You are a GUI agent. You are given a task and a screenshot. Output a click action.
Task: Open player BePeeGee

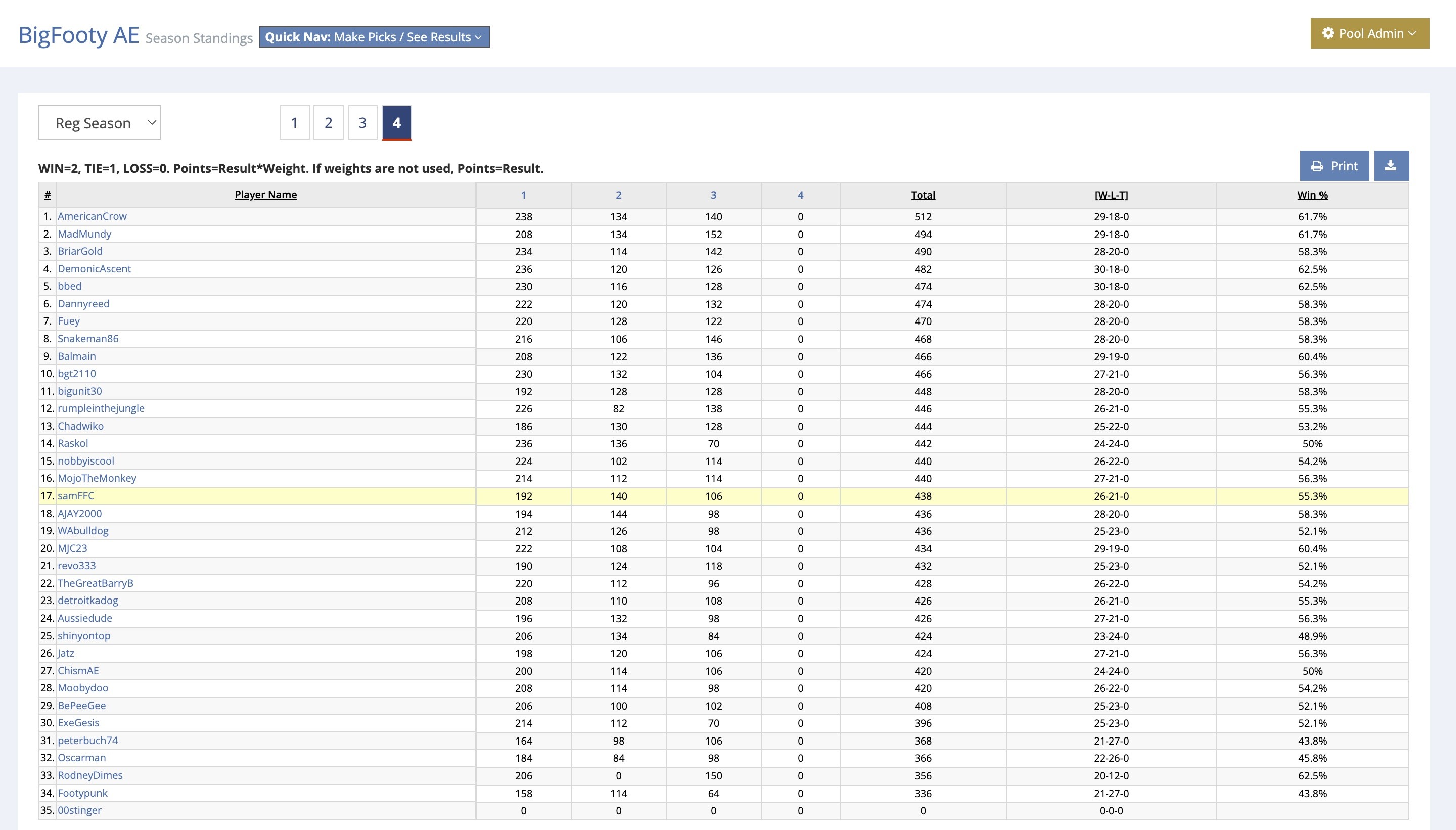(x=81, y=705)
